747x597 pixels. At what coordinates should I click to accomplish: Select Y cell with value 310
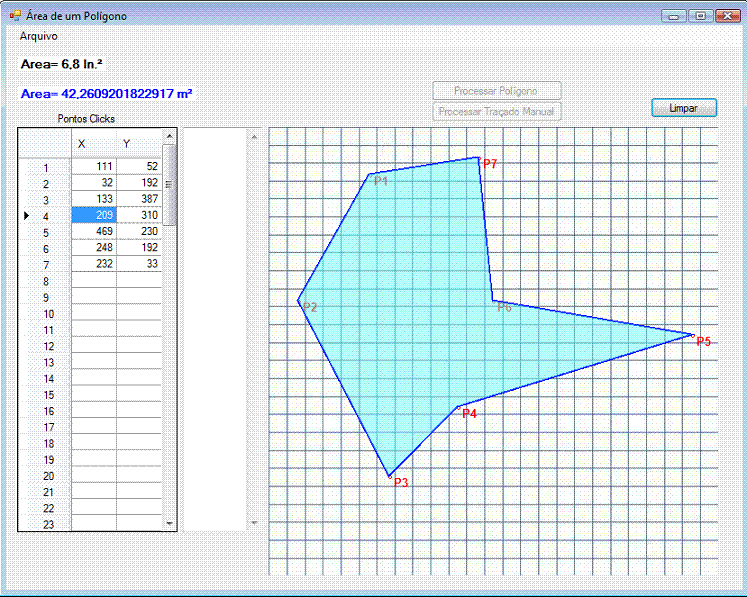click(x=139, y=215)
